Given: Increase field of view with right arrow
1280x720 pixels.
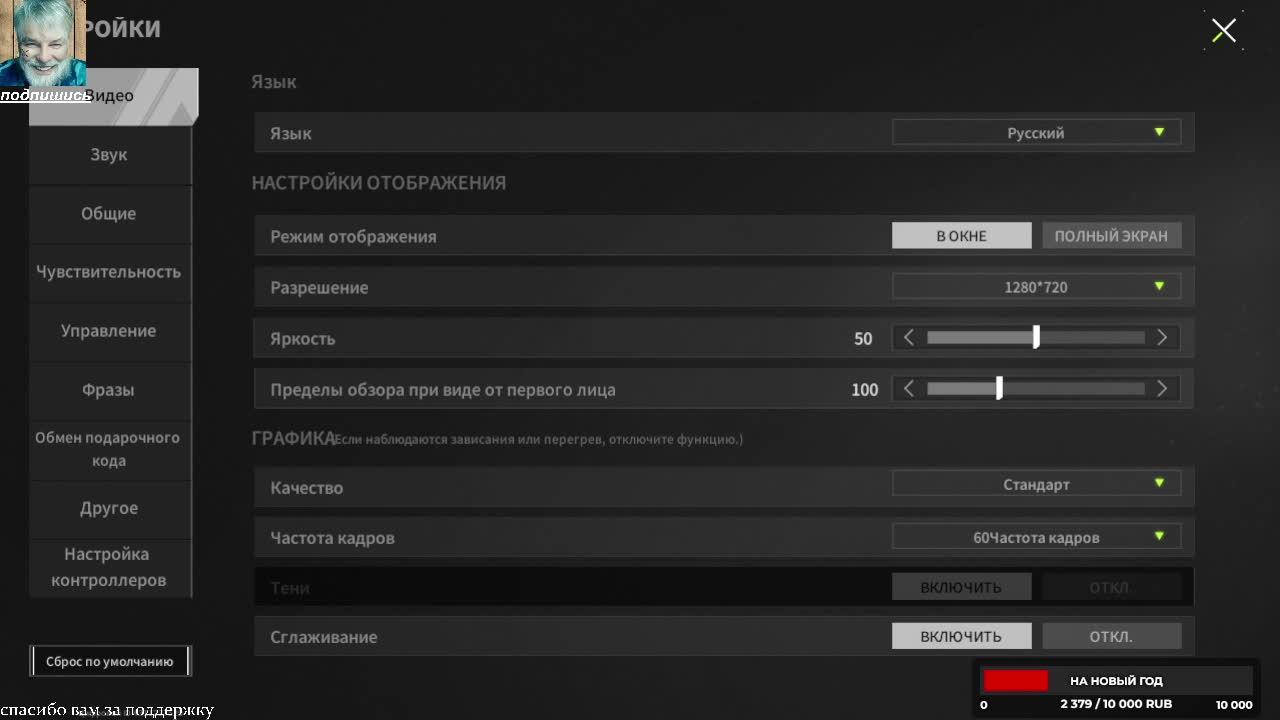Looking at the screenshot, I should point(1162,389).
